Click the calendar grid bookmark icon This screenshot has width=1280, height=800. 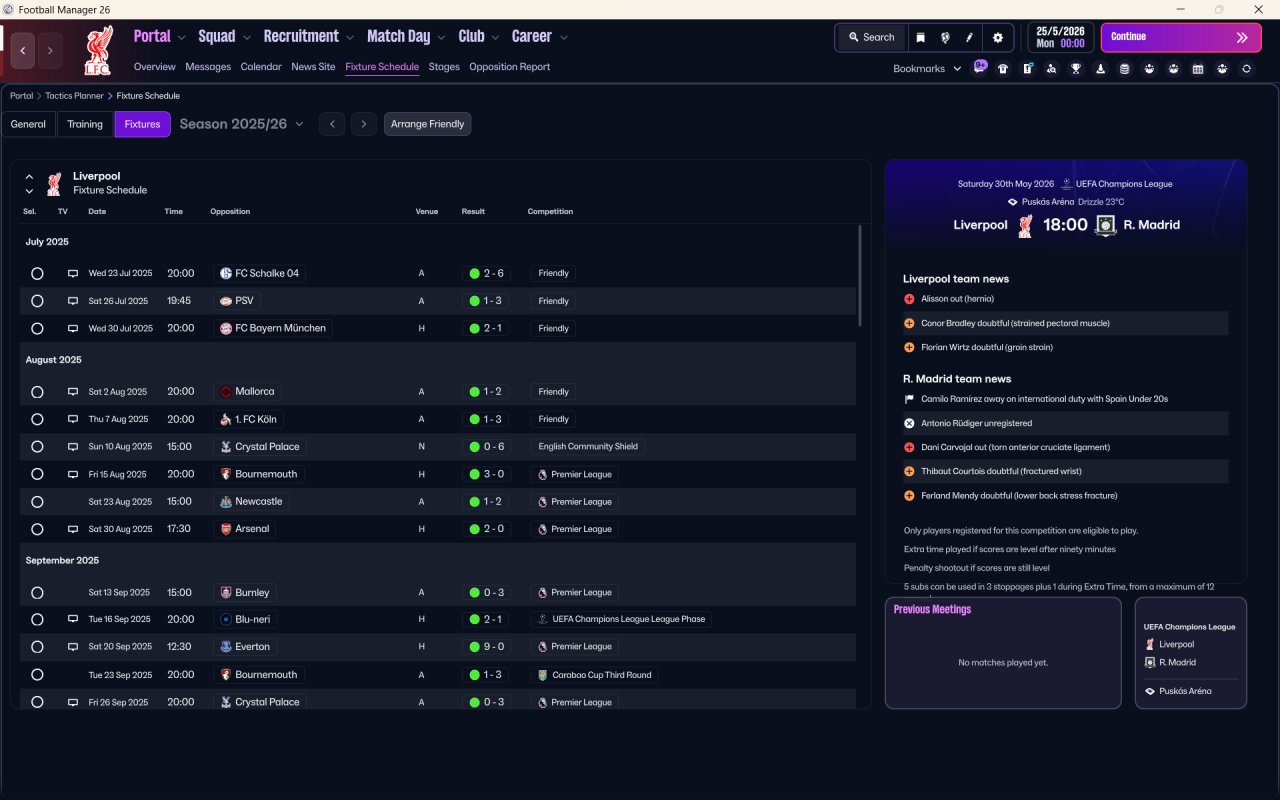point(1198,69)
